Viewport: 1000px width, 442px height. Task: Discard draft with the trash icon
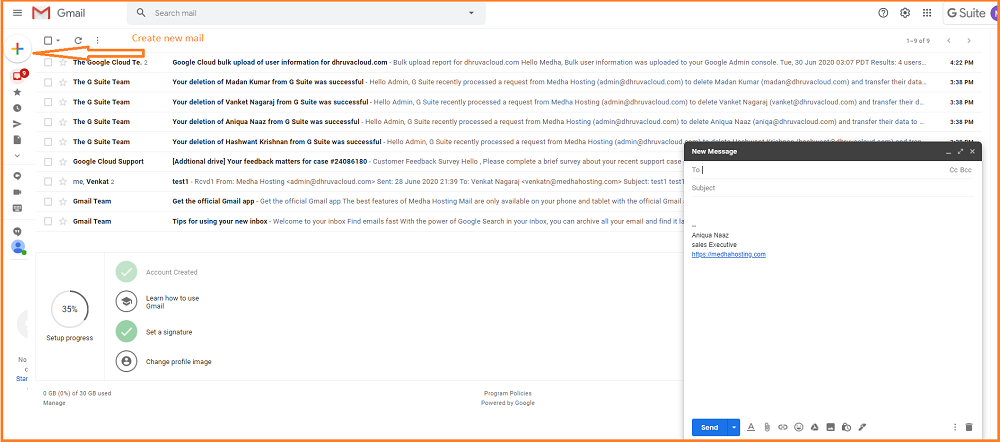[968, 427]
